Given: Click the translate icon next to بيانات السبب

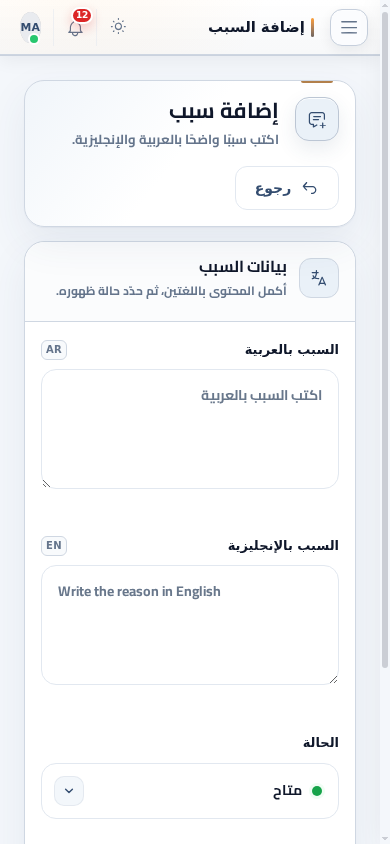Looking at the screenshot, I should point(319,278).
